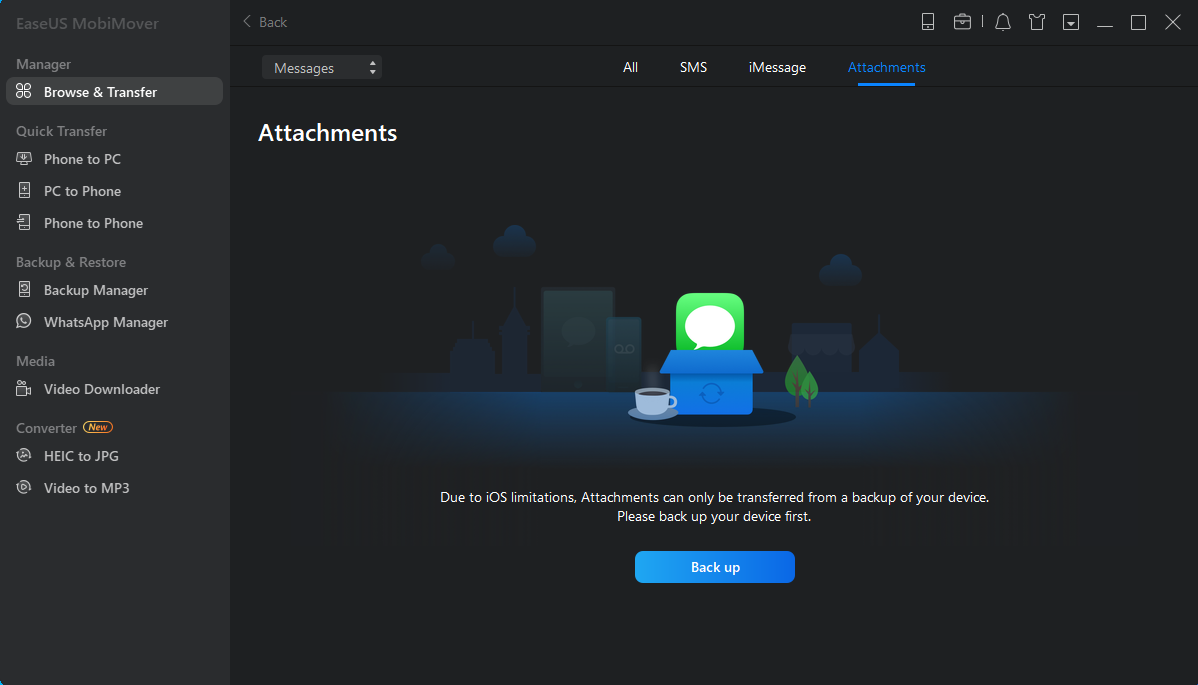Click the Manager section label

click(43, 64)
